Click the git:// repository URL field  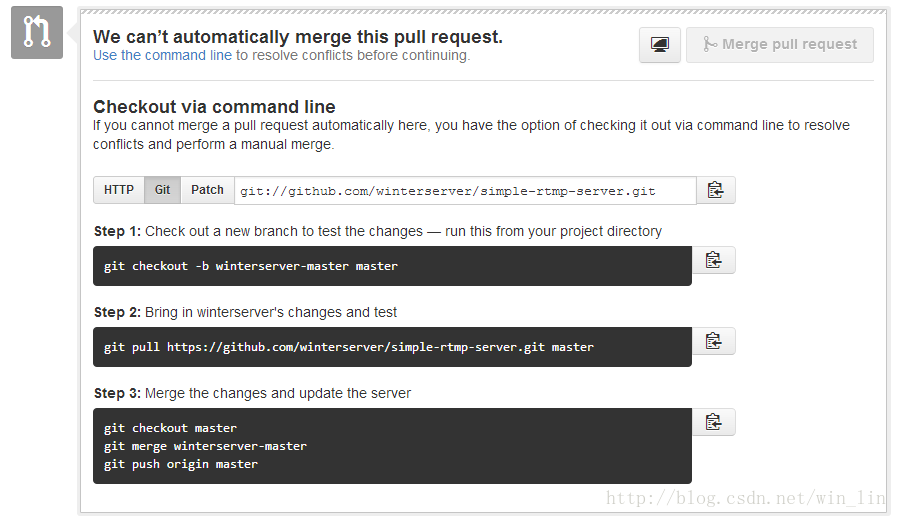[x=465, y=191]
